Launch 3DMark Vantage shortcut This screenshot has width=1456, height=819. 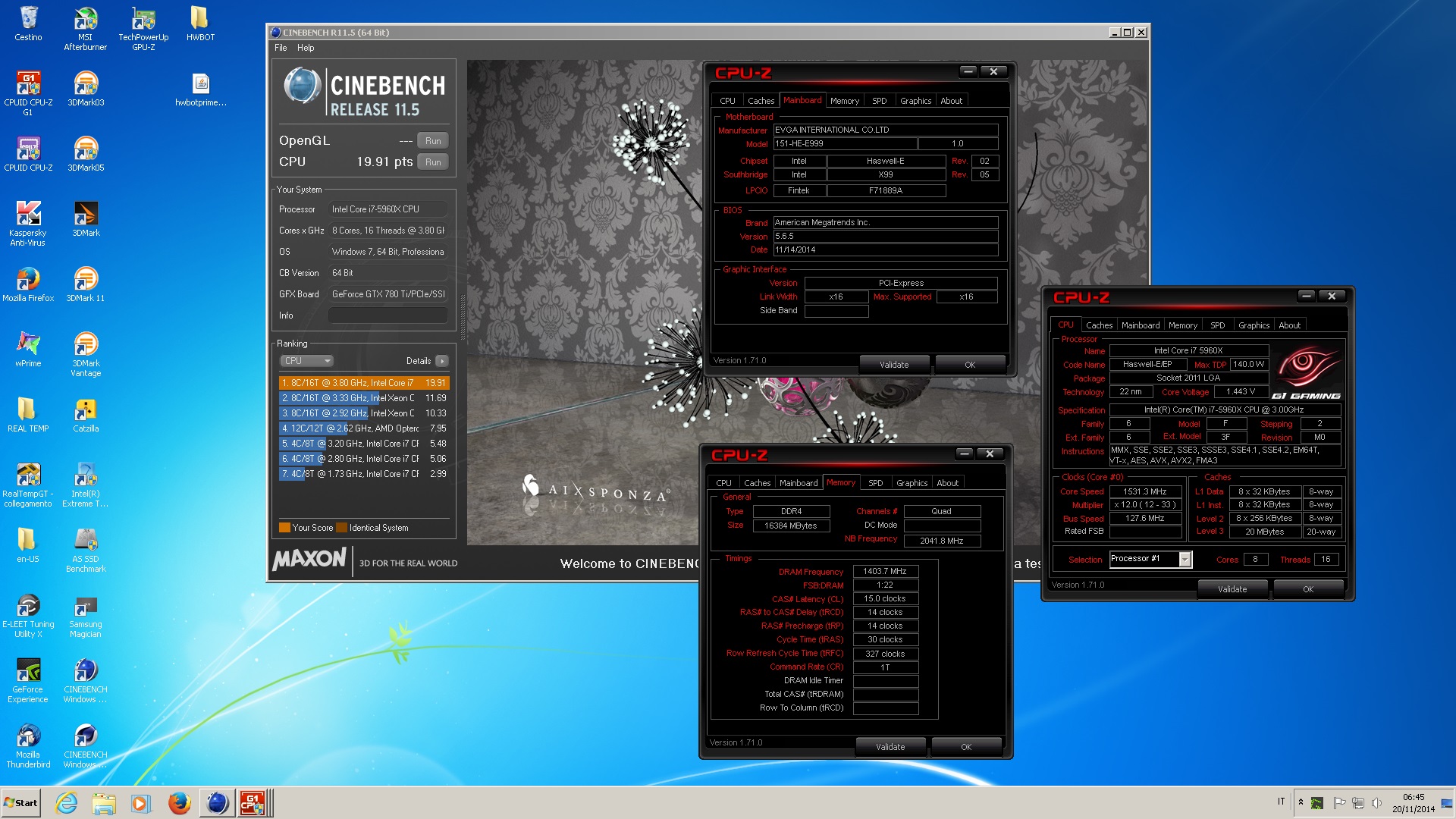click(86, 355)
